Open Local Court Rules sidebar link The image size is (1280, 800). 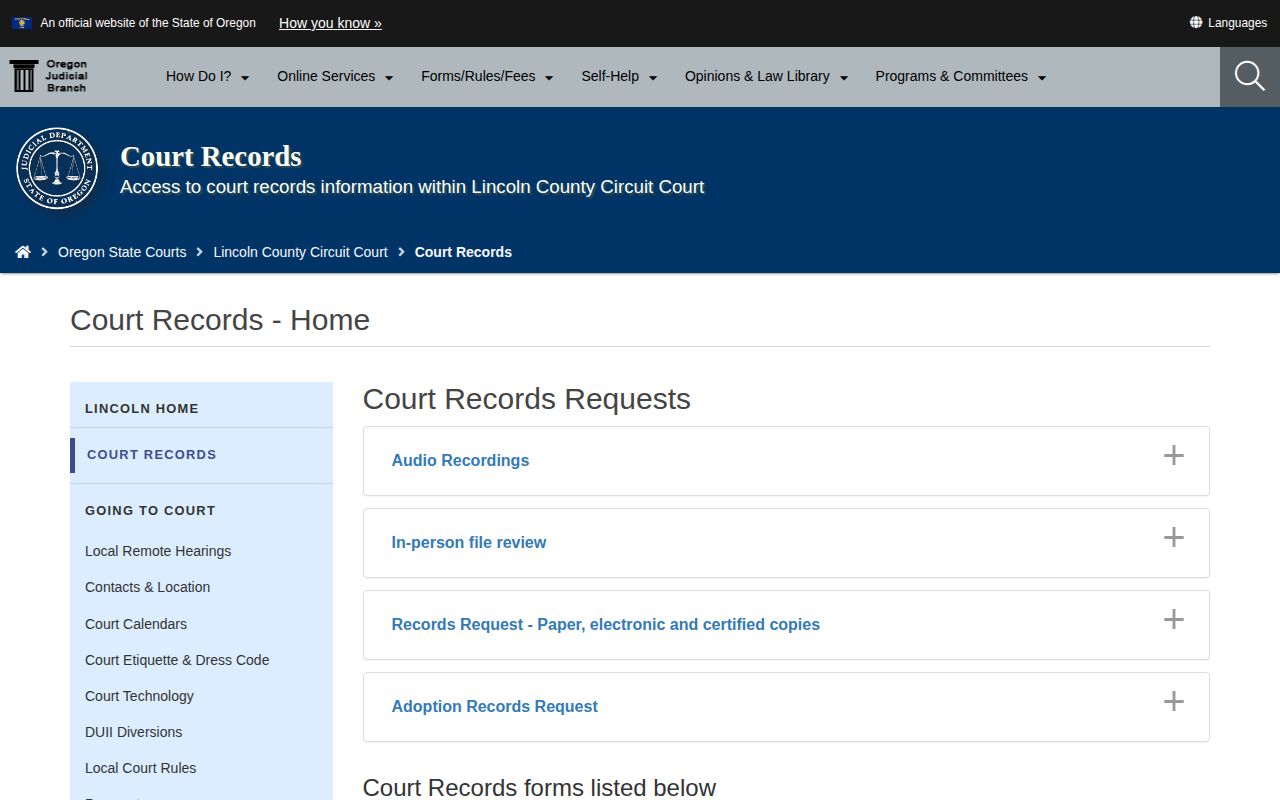[x=140, y=768]
